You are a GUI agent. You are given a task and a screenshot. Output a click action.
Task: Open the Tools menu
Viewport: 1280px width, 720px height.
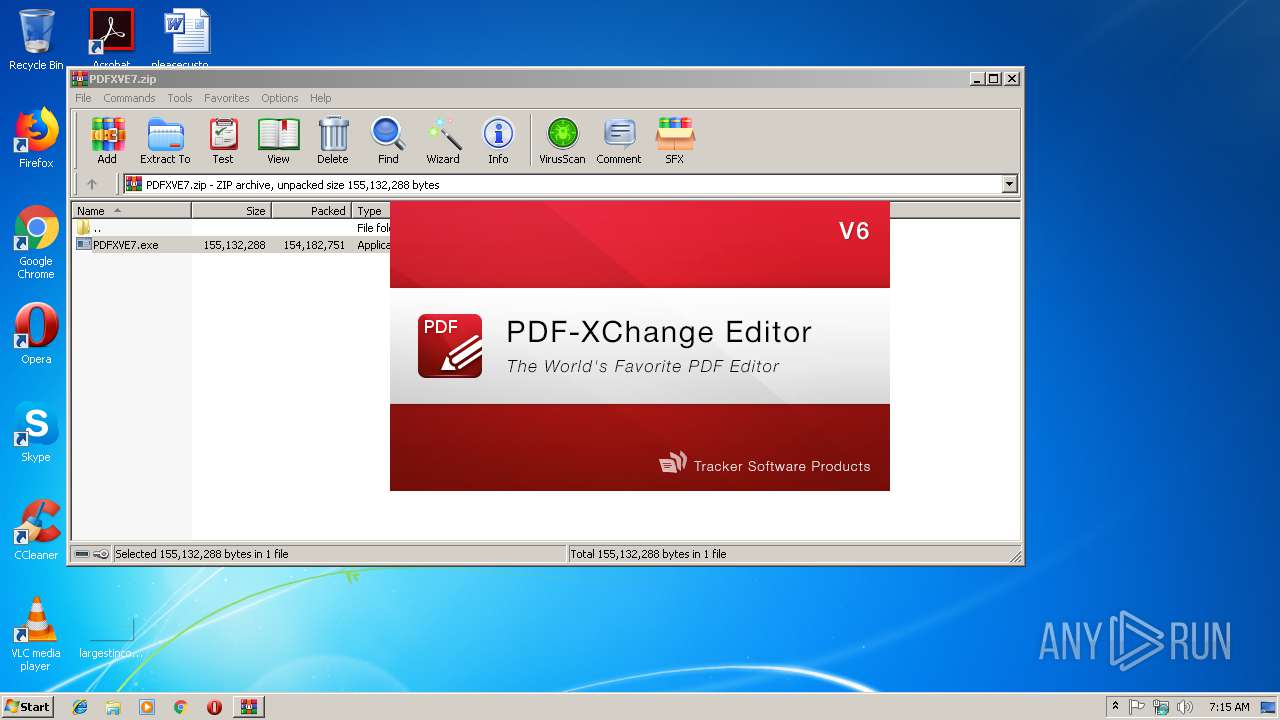click(180, 98)
